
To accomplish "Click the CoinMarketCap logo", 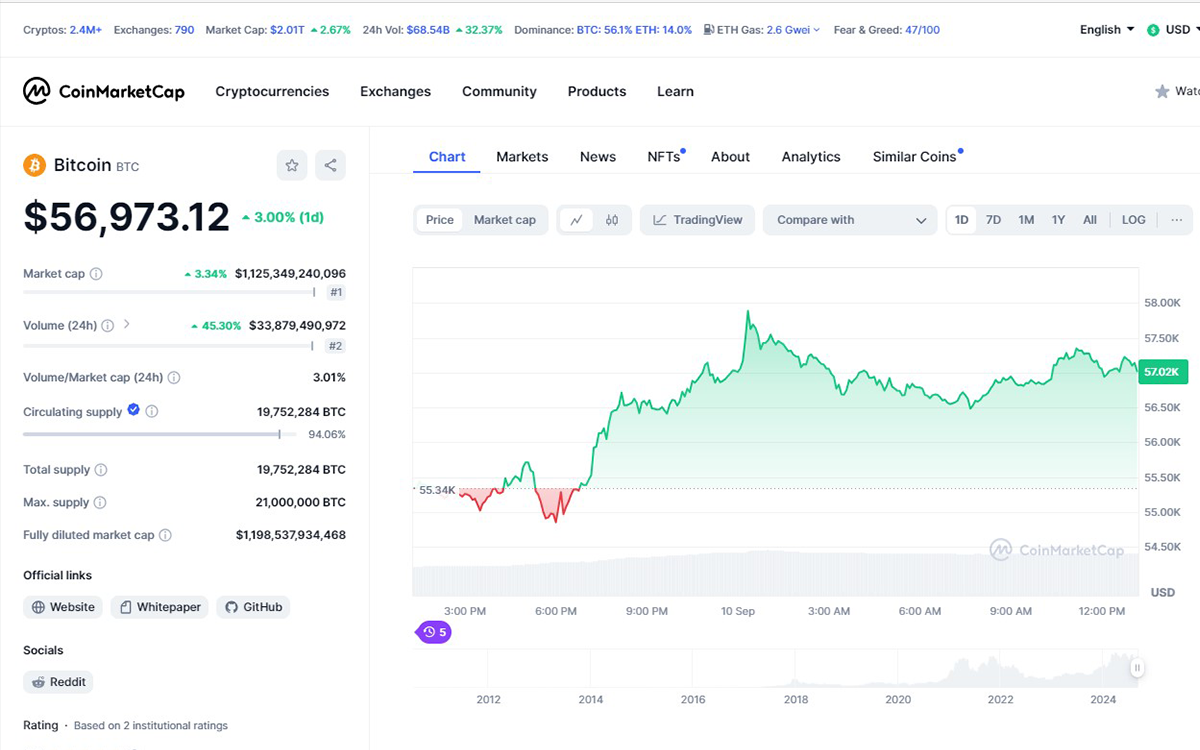I will pyautogui.click(x=104, y=91).
